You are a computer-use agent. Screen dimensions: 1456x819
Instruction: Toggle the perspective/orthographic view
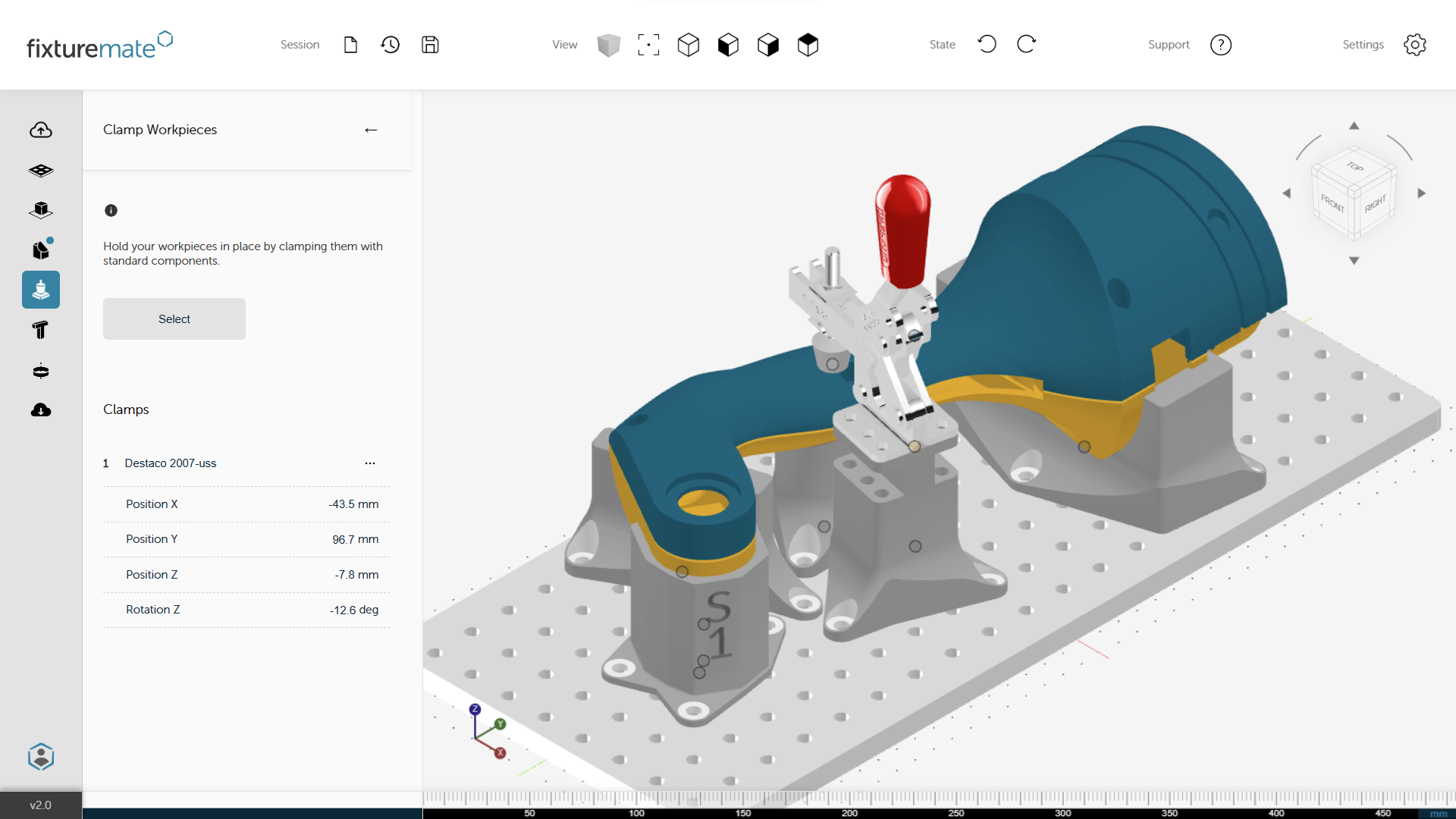pos(610,44)
